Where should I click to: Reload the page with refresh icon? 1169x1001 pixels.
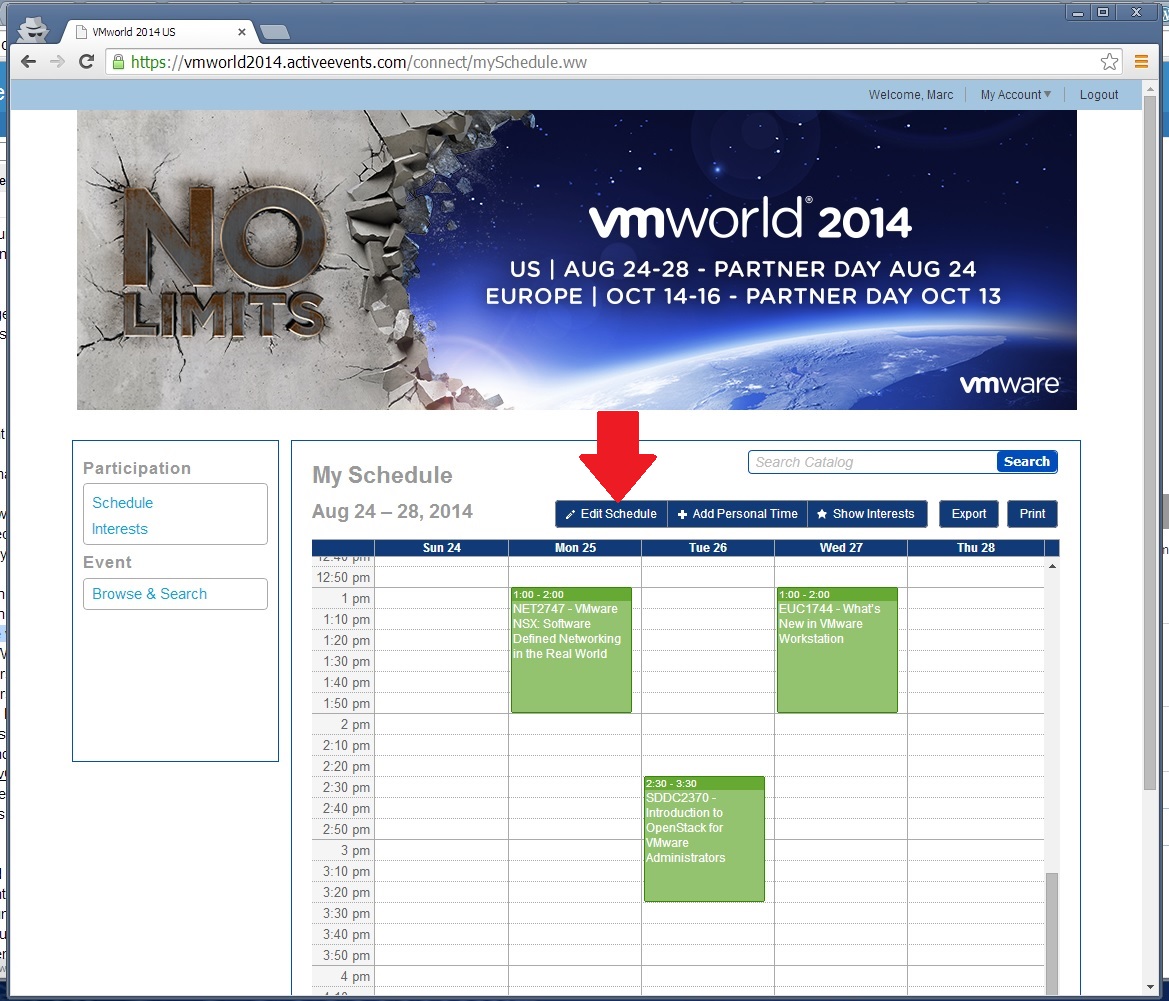point(87,62)
